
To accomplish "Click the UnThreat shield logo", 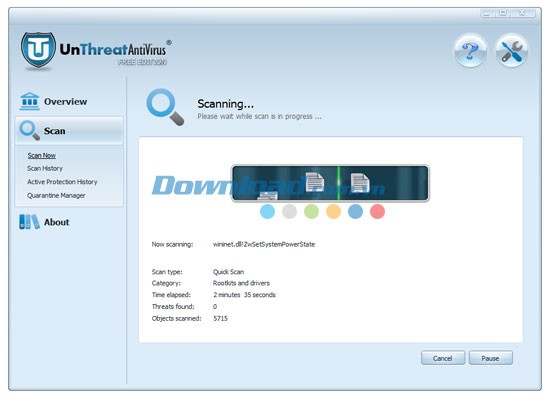I will pyautogui.click(x=38, y=49).
